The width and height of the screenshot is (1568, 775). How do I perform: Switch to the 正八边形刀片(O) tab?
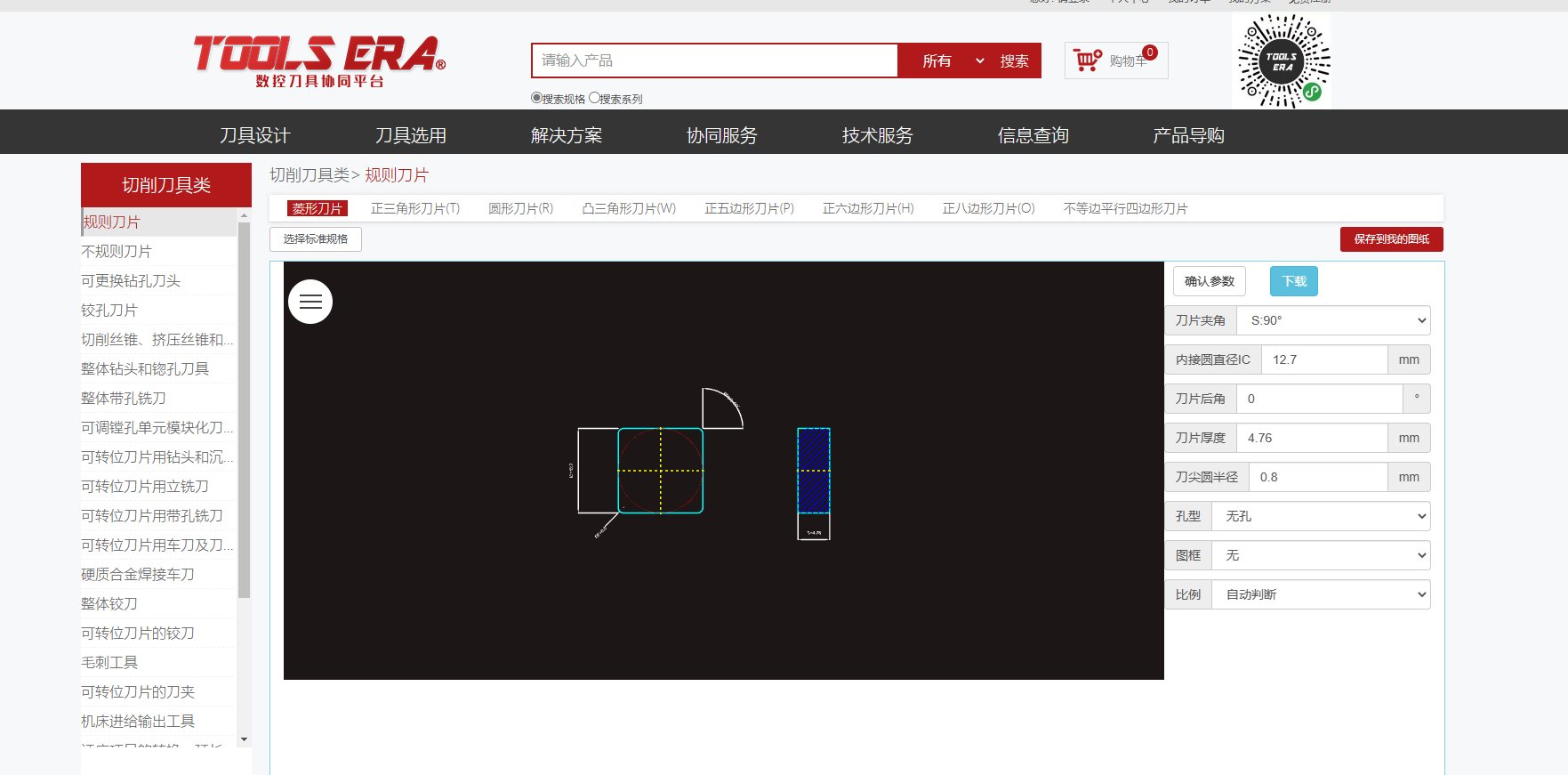tap(989, 208)
